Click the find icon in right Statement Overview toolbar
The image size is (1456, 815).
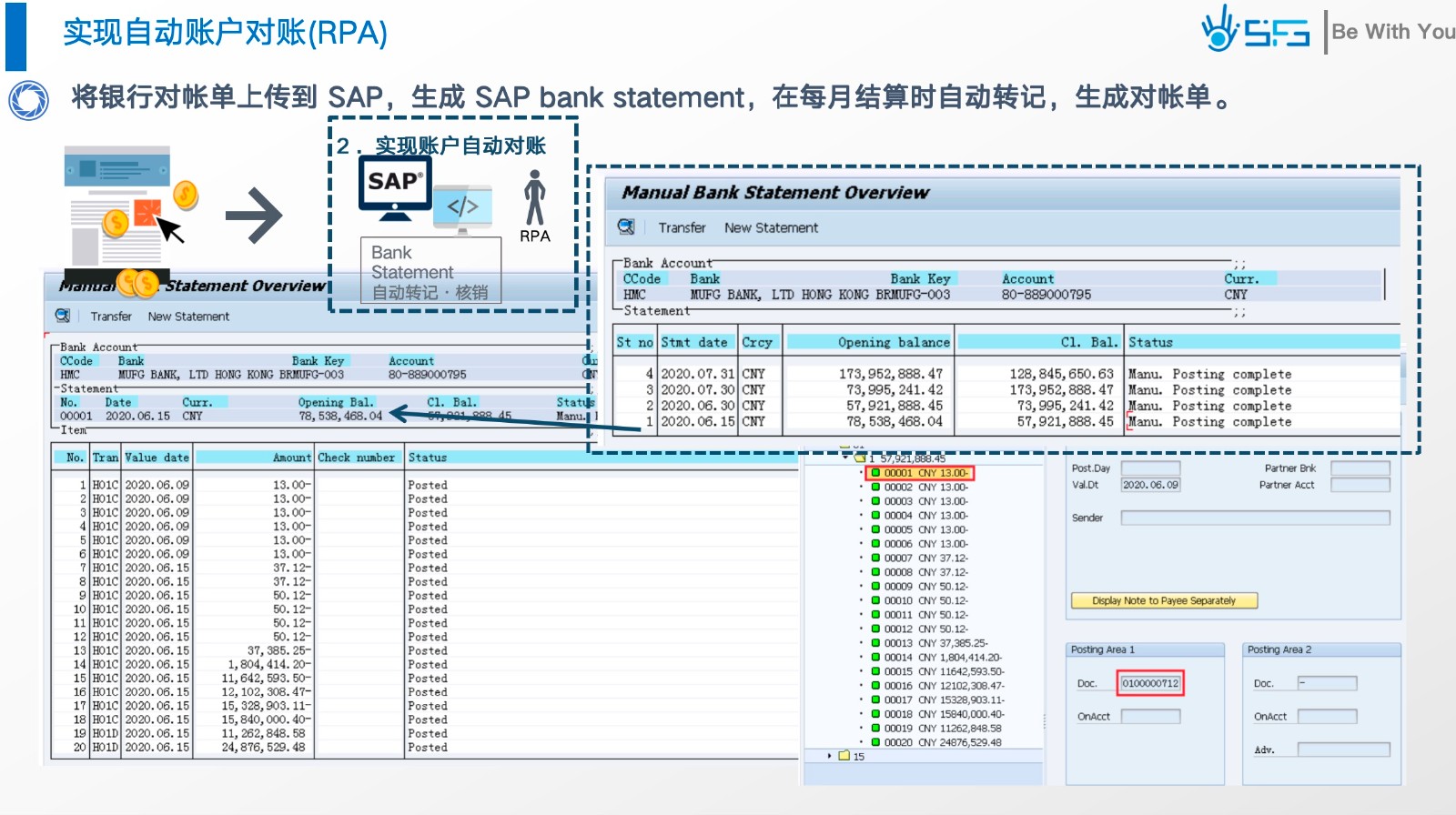(x=626, y=227)
